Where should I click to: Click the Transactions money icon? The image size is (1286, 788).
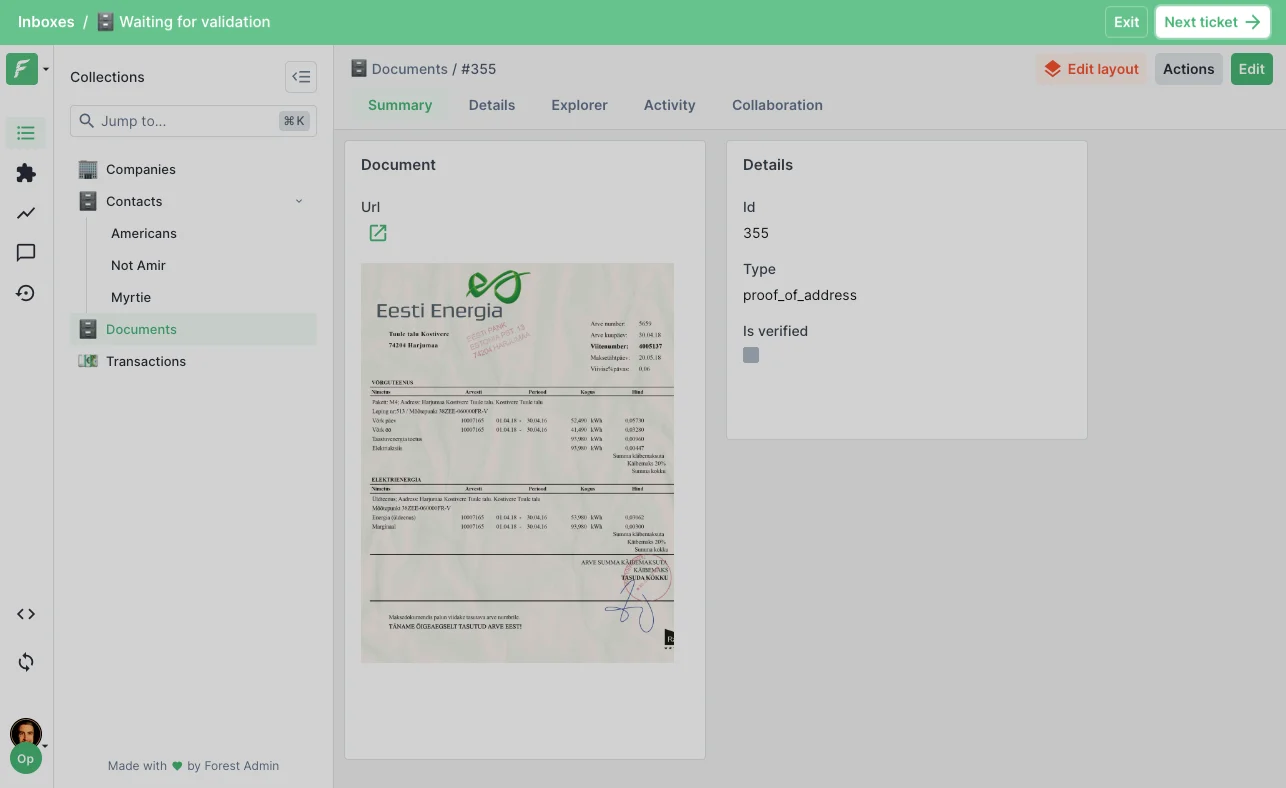(88, 361)
